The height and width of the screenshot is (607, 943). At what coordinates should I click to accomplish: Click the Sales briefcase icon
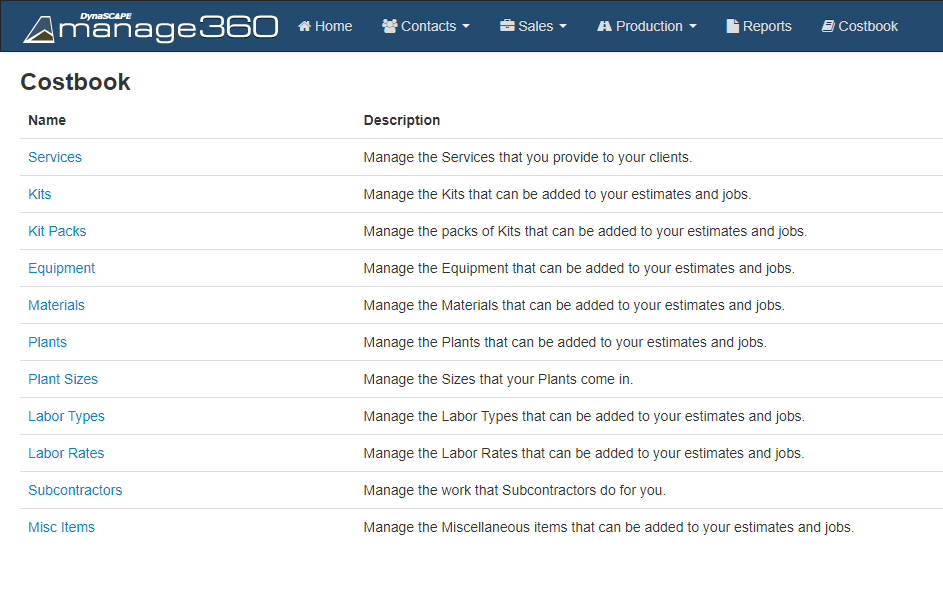[507, 26]
